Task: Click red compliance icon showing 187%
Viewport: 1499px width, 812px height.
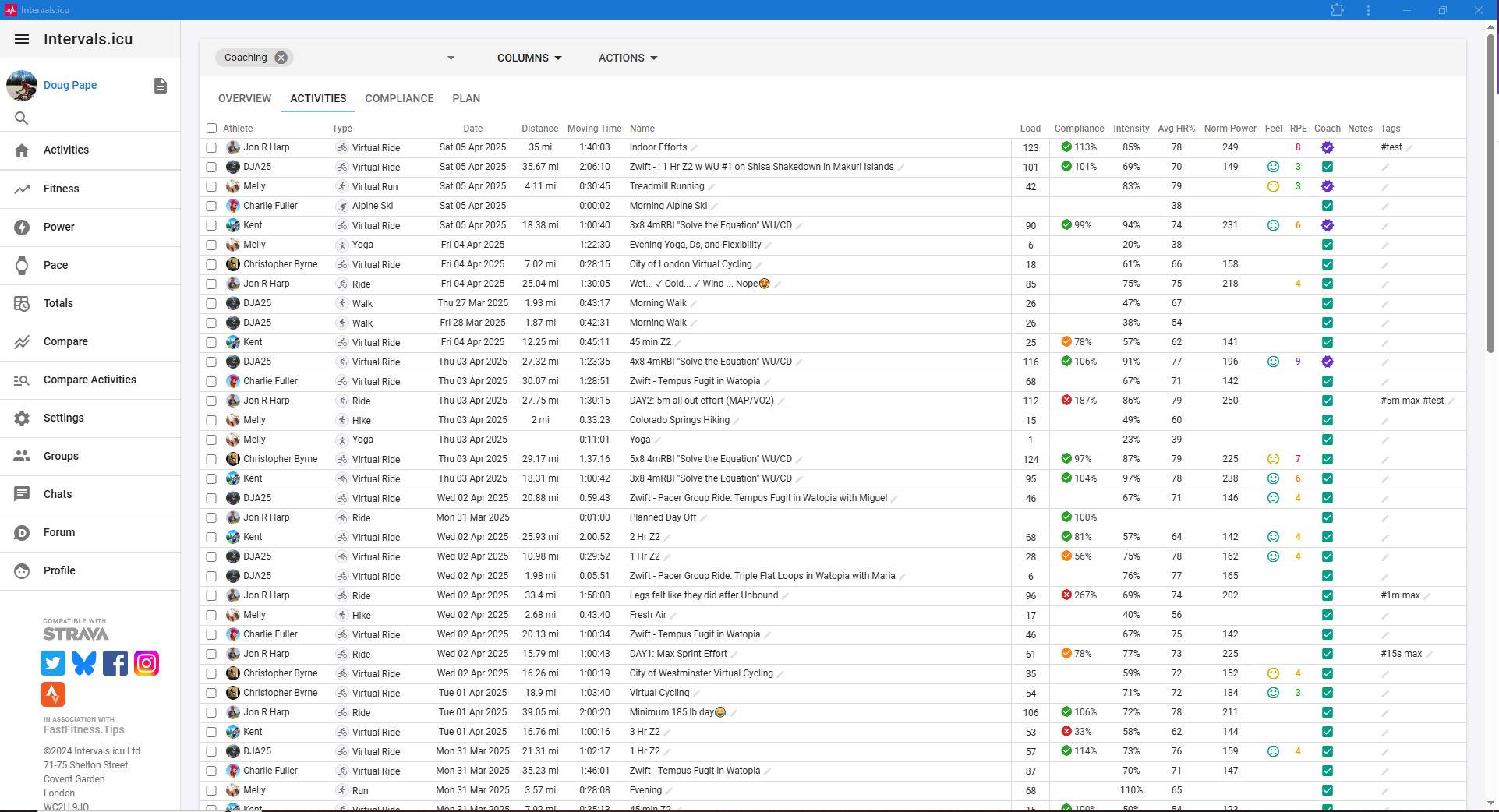Action: tap(1066, 400)
